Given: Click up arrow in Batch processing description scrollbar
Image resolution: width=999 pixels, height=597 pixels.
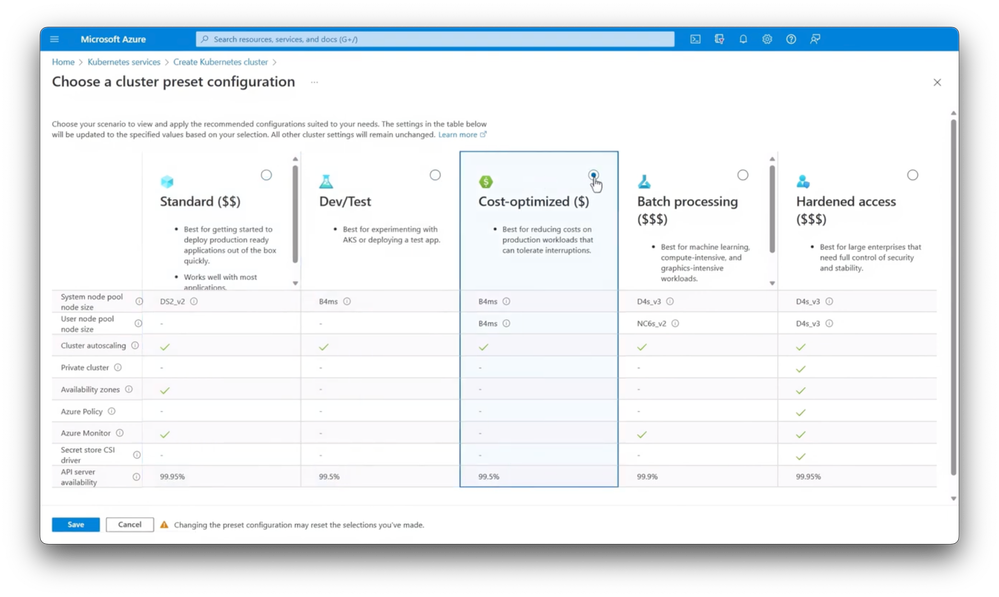Looking at the screenshot, I should tap(772, 159).
